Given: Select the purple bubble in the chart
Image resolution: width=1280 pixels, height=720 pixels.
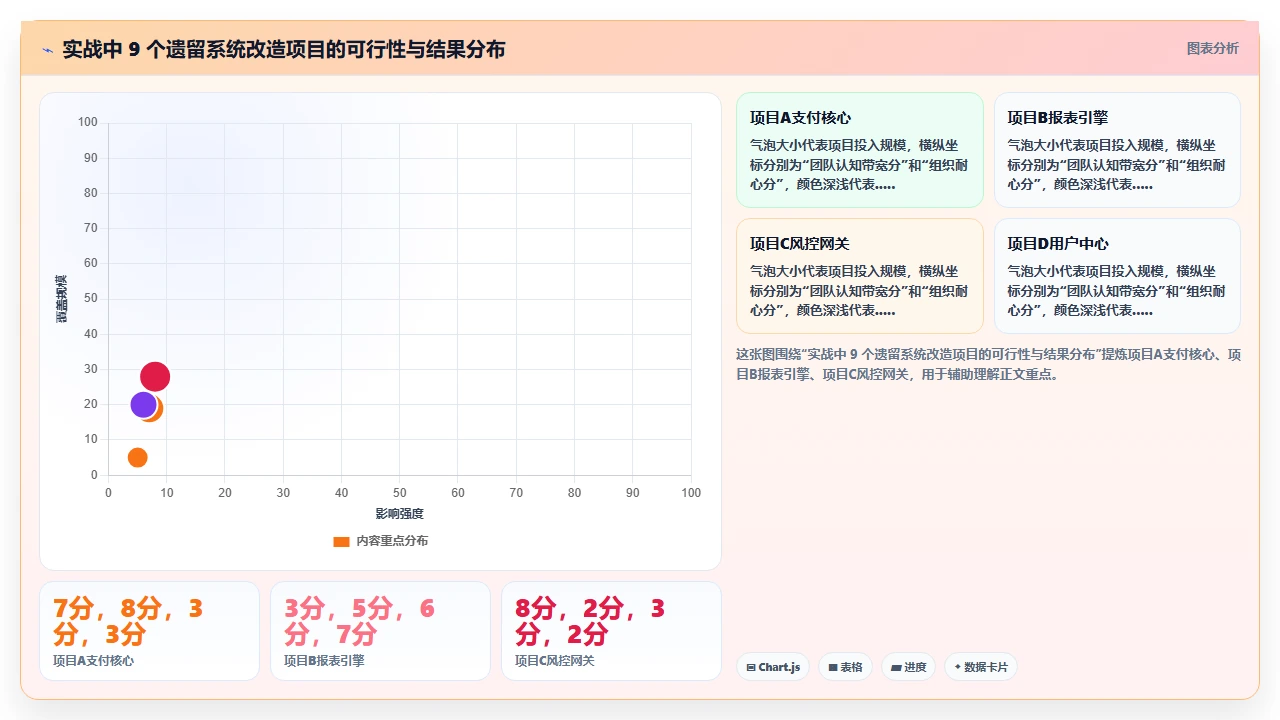Looking at the screenshot, I should click(144, 405).
